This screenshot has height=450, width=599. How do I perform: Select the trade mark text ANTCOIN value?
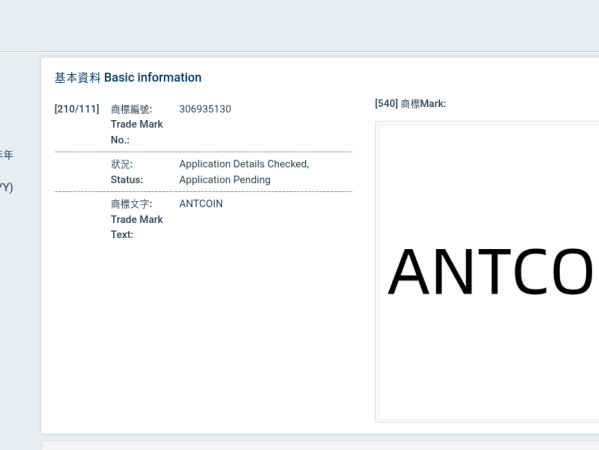coord(201,204)
